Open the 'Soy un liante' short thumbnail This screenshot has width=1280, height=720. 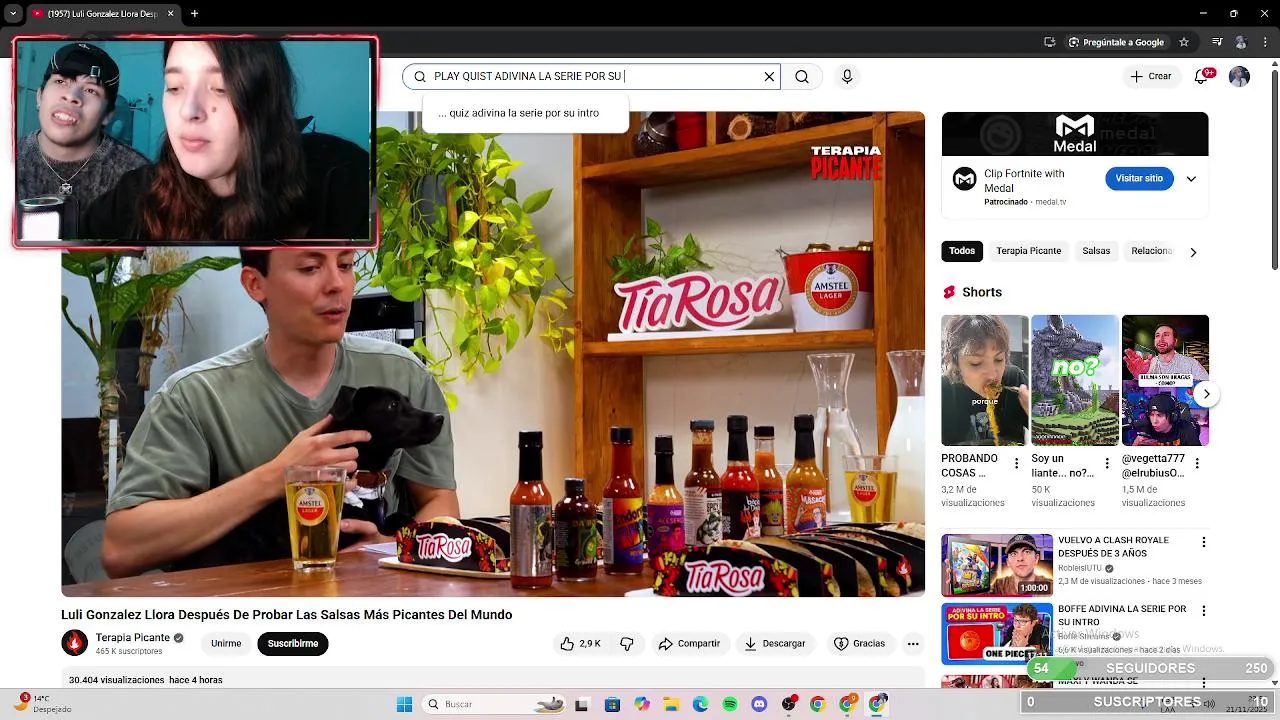[1075, 380]
